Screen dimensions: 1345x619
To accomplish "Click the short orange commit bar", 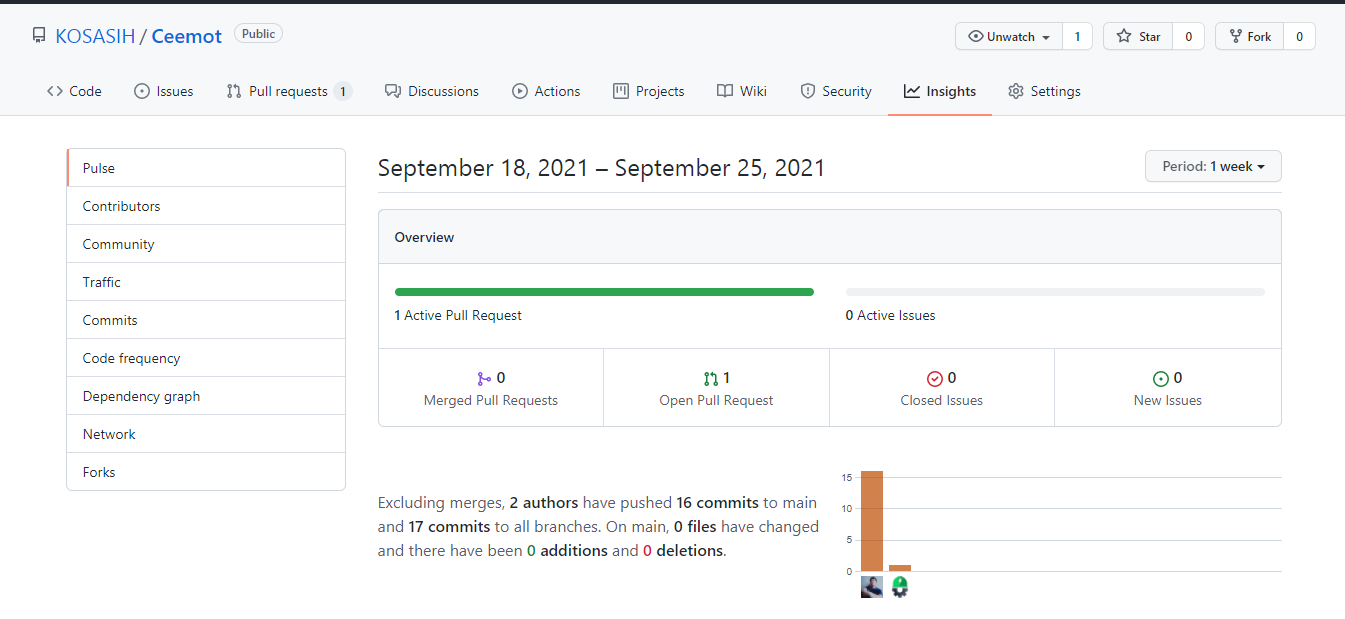I will click(900, 568).
